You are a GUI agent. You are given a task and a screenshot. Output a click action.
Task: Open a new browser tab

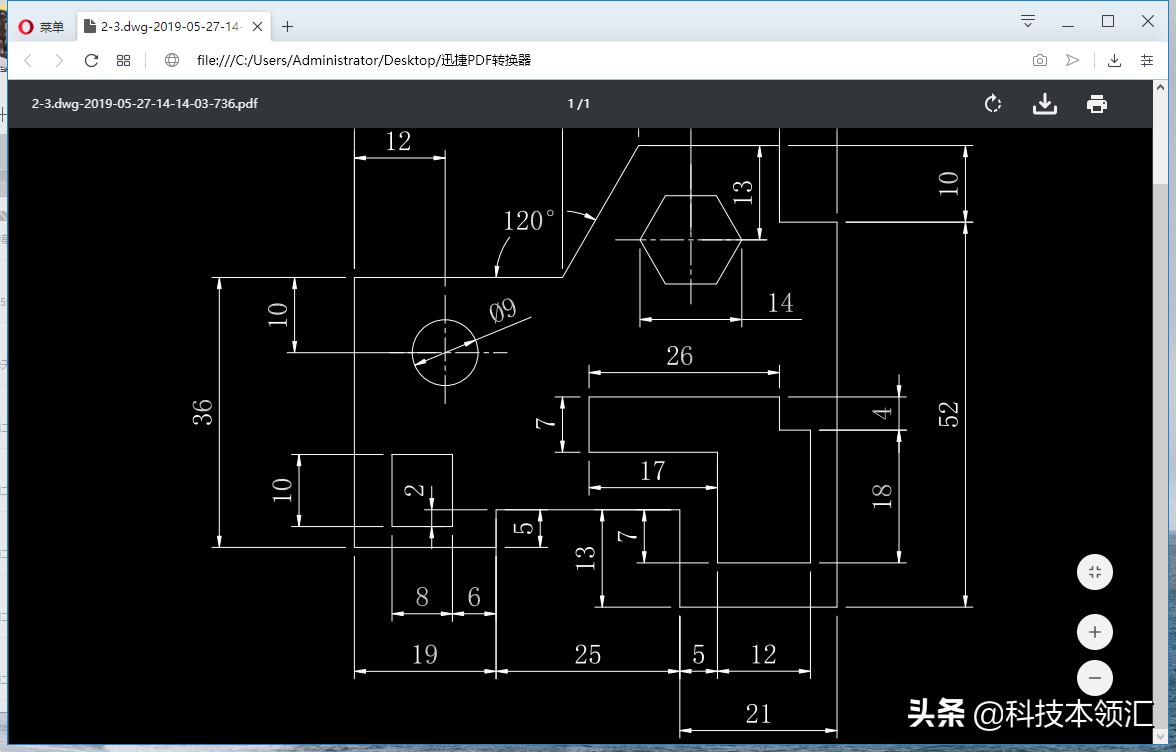pyautogui.click(x=287, y=27)
